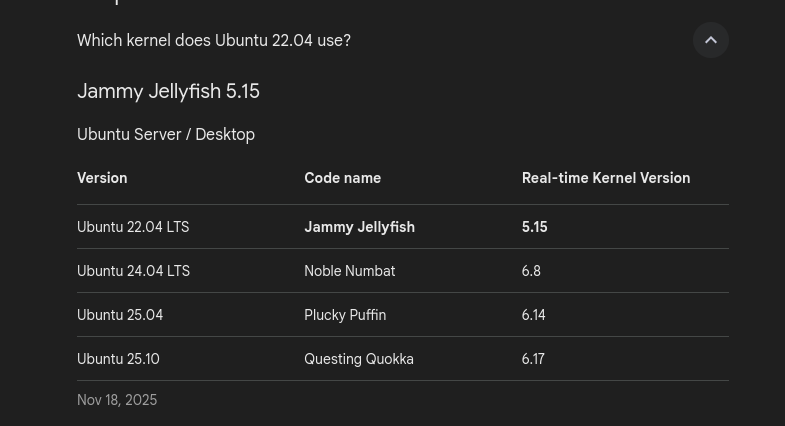785x426 pixels.
Task: Select the 'Ubuntu 25.10' version cell
Action: point(118,359)
